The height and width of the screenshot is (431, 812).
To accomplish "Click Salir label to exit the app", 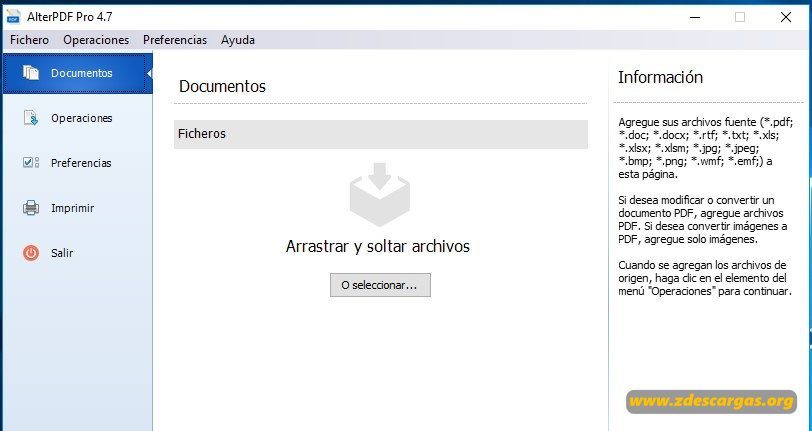I will 62,253.
